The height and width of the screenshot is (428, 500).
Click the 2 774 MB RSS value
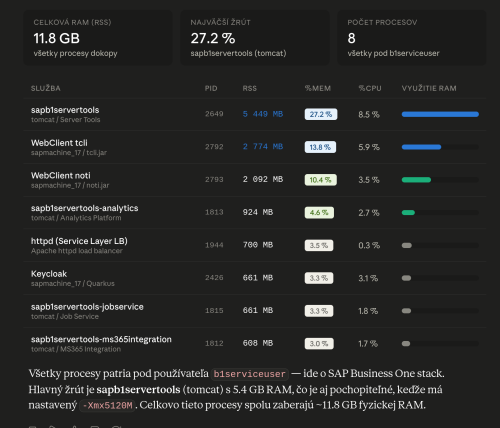pyautogui.click(x=263, y=147)
